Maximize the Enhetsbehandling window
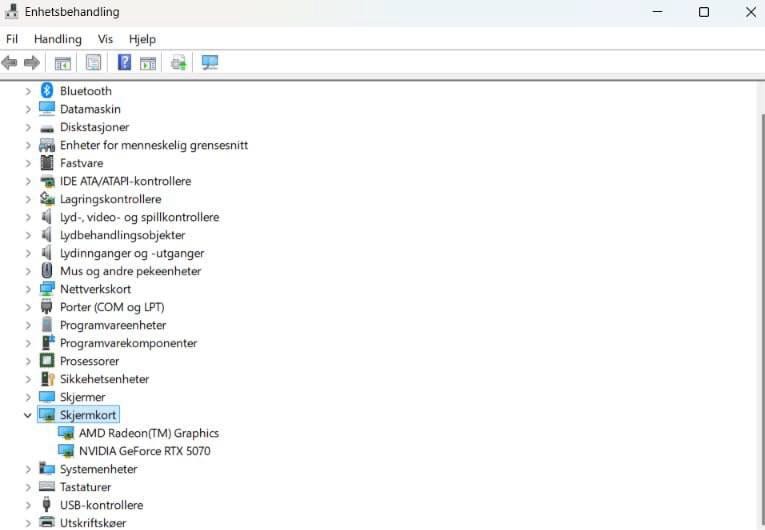This screenshot has width=765, height=530. 704,12
